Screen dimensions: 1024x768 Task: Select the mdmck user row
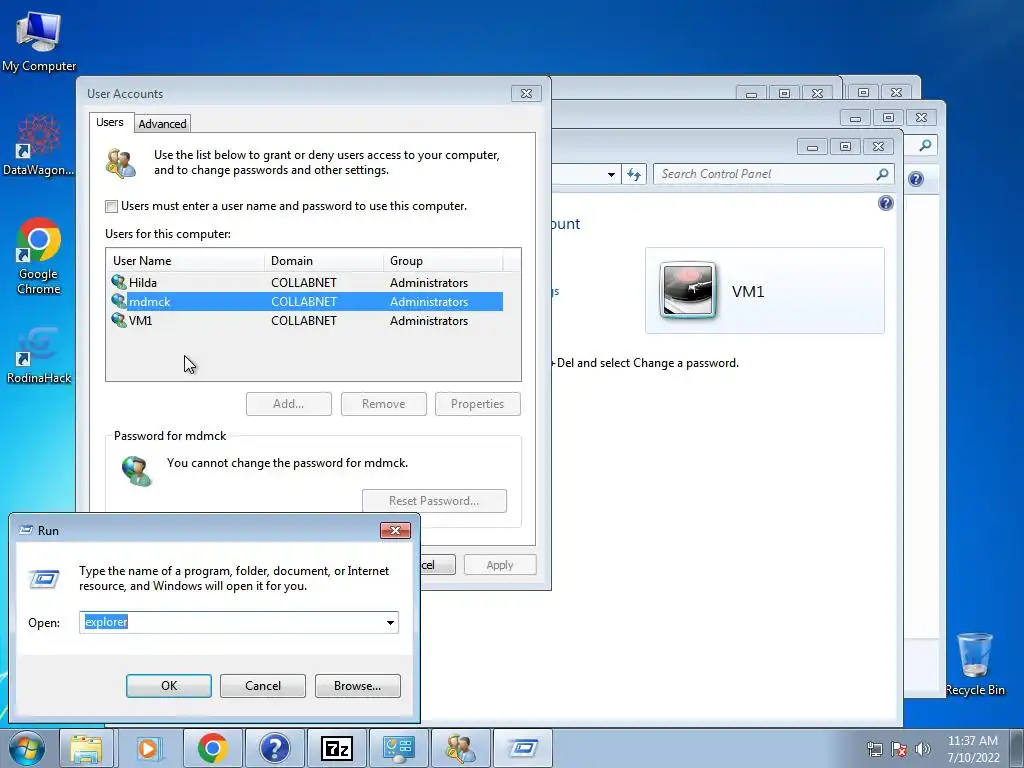[x=306, y=302]
